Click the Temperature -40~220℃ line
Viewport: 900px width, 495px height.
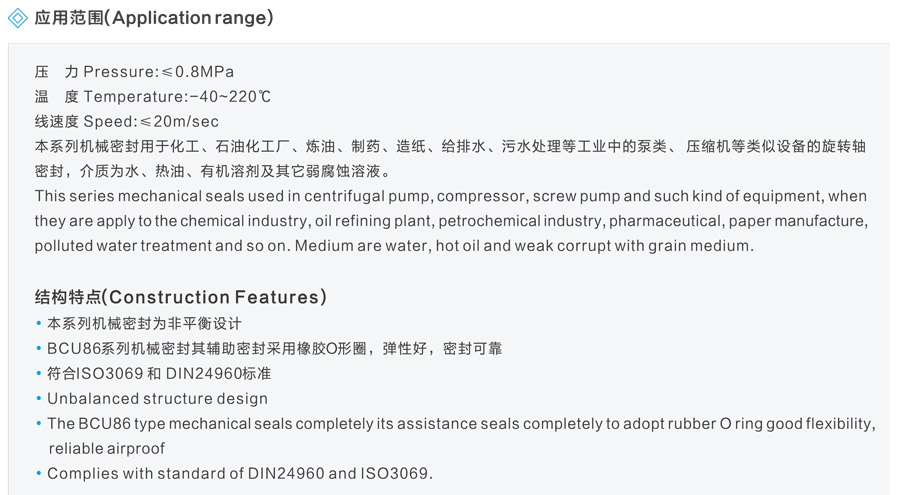[153, 96]
